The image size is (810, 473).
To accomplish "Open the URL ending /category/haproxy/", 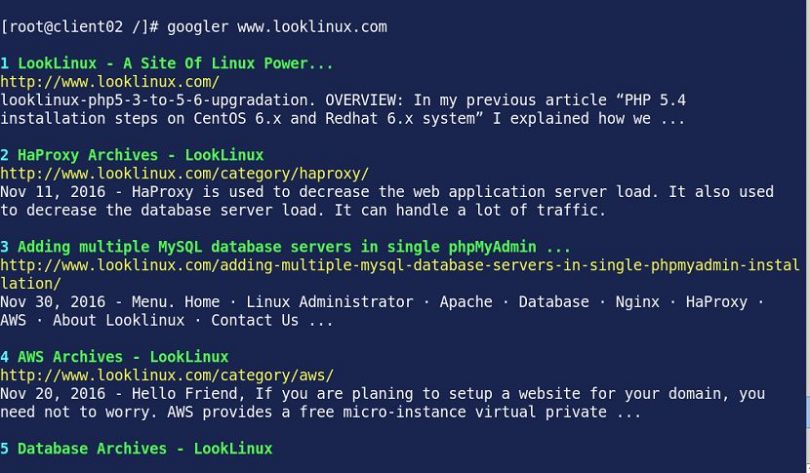I will point(185,174).
